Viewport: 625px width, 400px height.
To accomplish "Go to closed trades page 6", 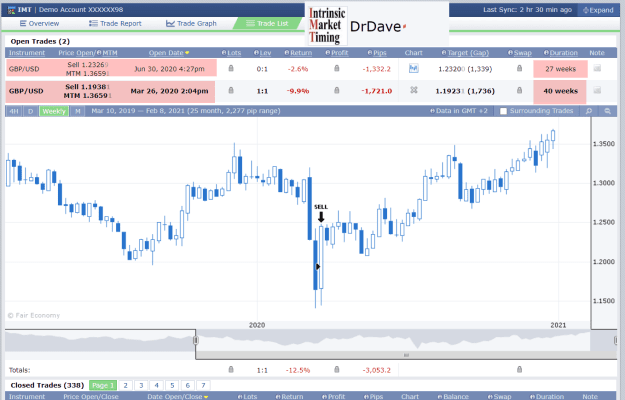I will pos(188,385).
